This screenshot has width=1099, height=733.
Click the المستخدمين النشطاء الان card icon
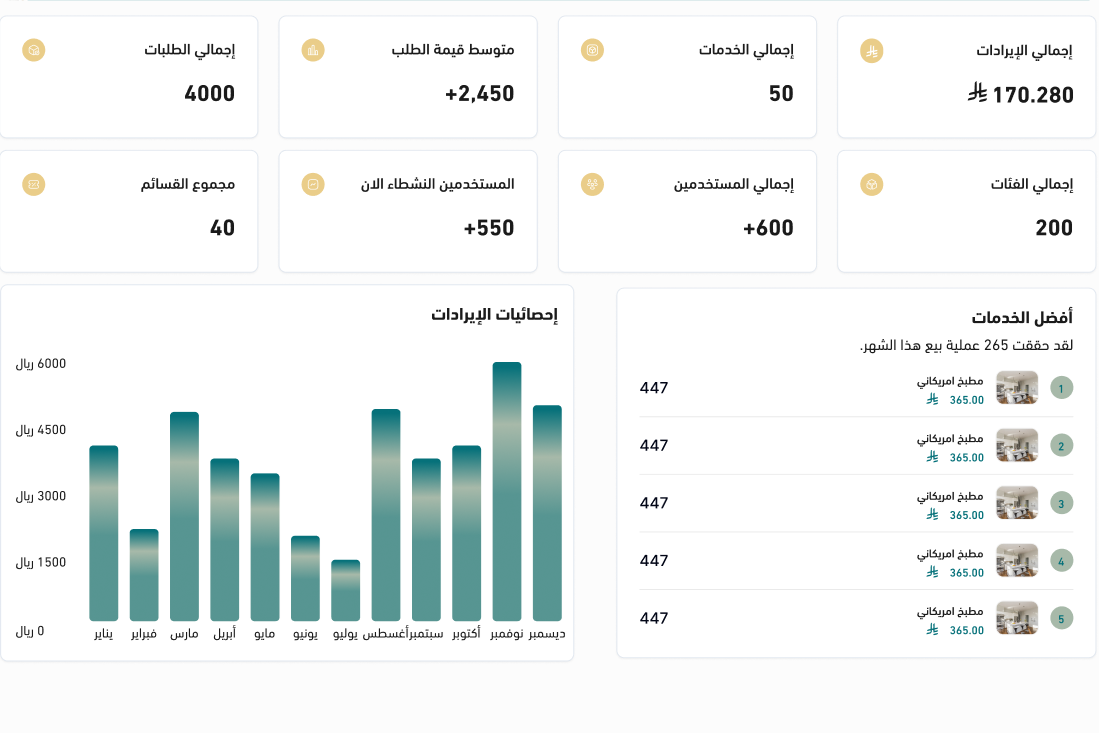click(313, 184)
